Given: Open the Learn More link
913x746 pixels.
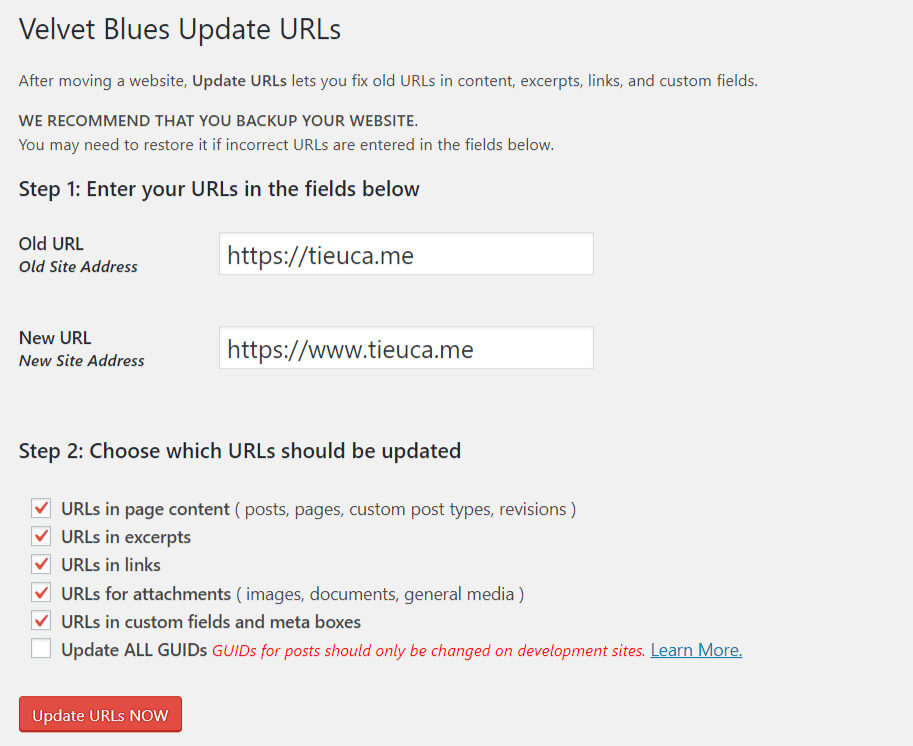Looking at the screenshot, I should pyautogui.click(x=696, y=650).
